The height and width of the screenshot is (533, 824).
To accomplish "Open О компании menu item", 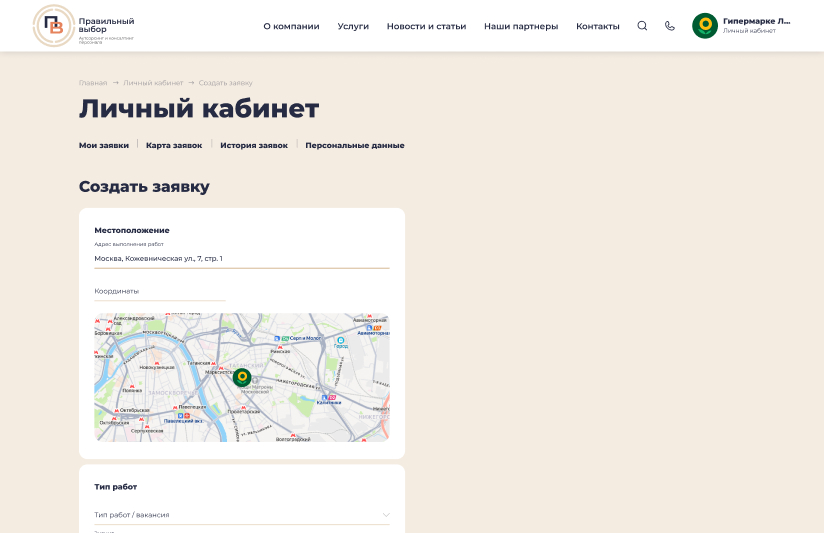I will [291, 26].
